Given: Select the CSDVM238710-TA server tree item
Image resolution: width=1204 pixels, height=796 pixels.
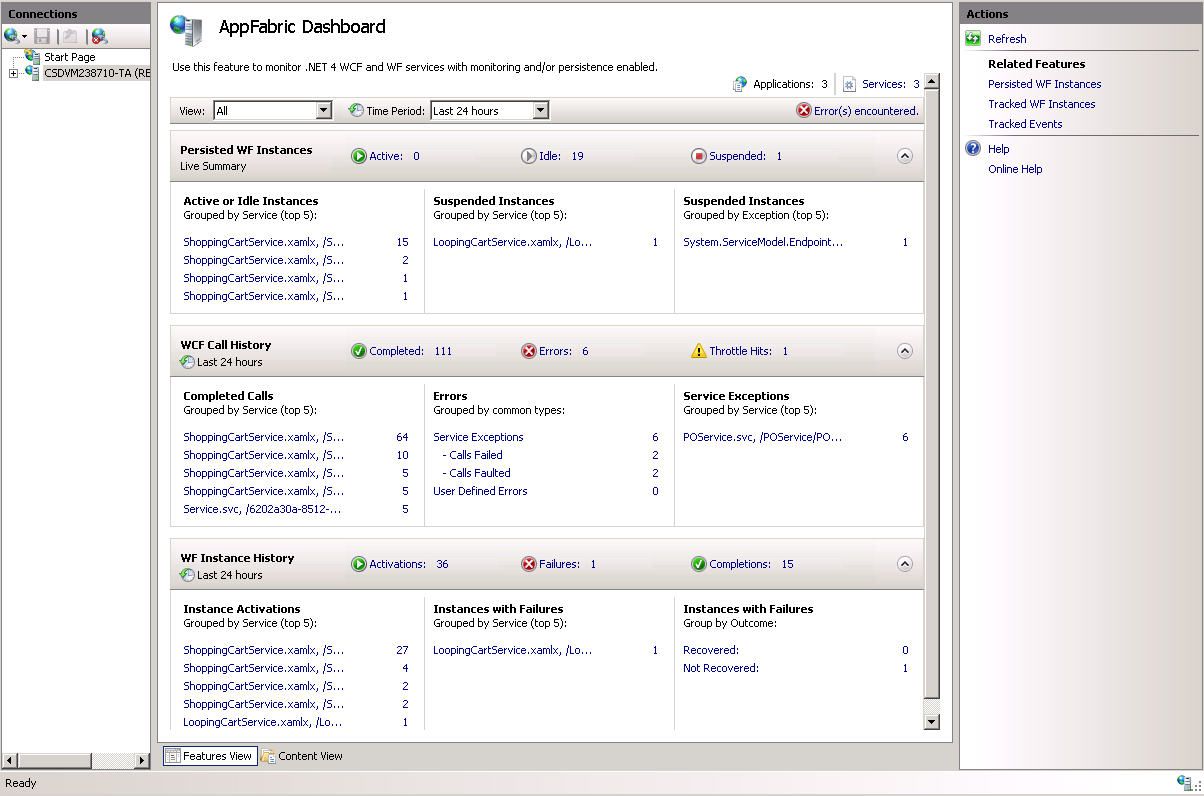Looking at the screenshot, I should 96,73.
